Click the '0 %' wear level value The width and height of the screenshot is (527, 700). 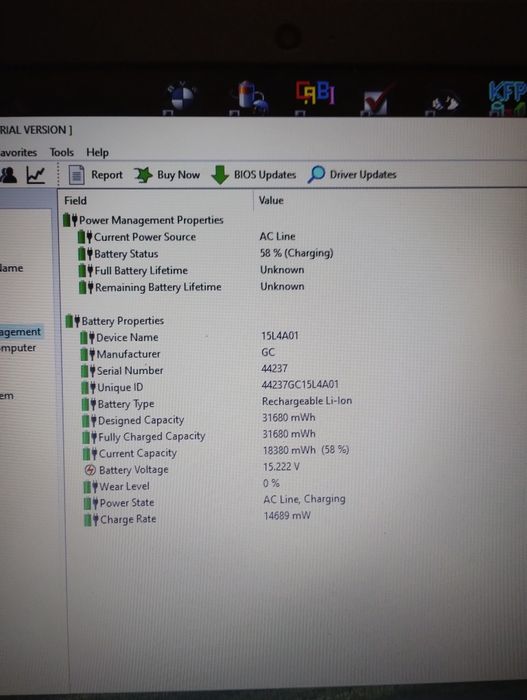[x=271, y=483]
